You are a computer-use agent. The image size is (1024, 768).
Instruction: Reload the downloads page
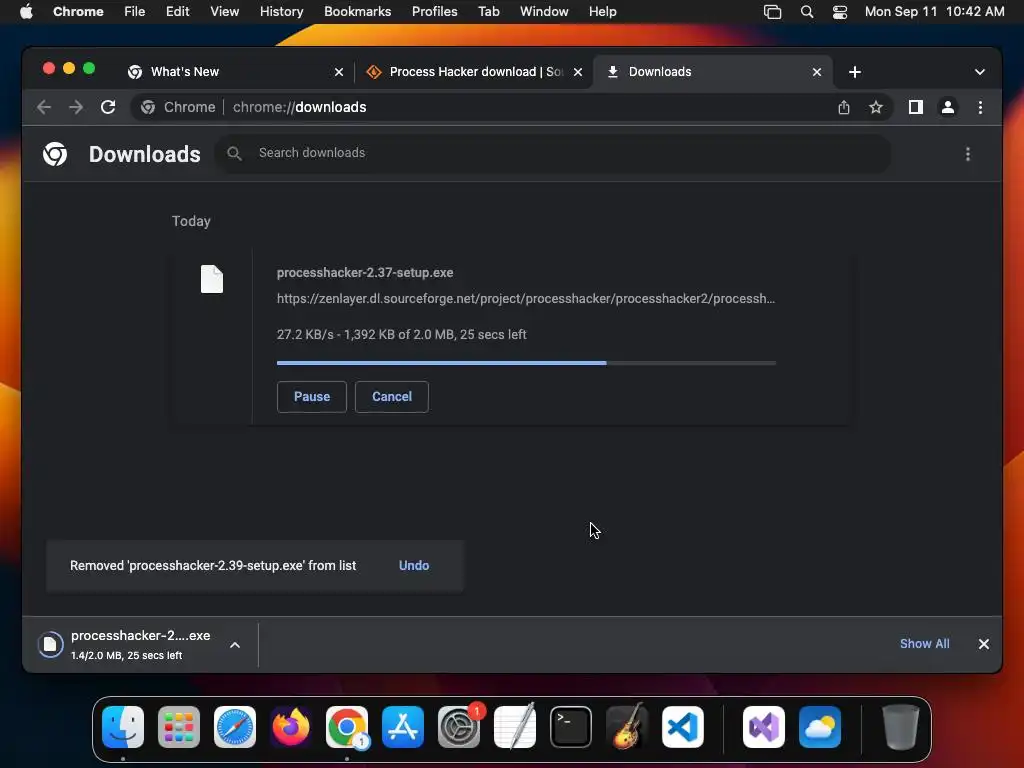click(x=108, y=107)
